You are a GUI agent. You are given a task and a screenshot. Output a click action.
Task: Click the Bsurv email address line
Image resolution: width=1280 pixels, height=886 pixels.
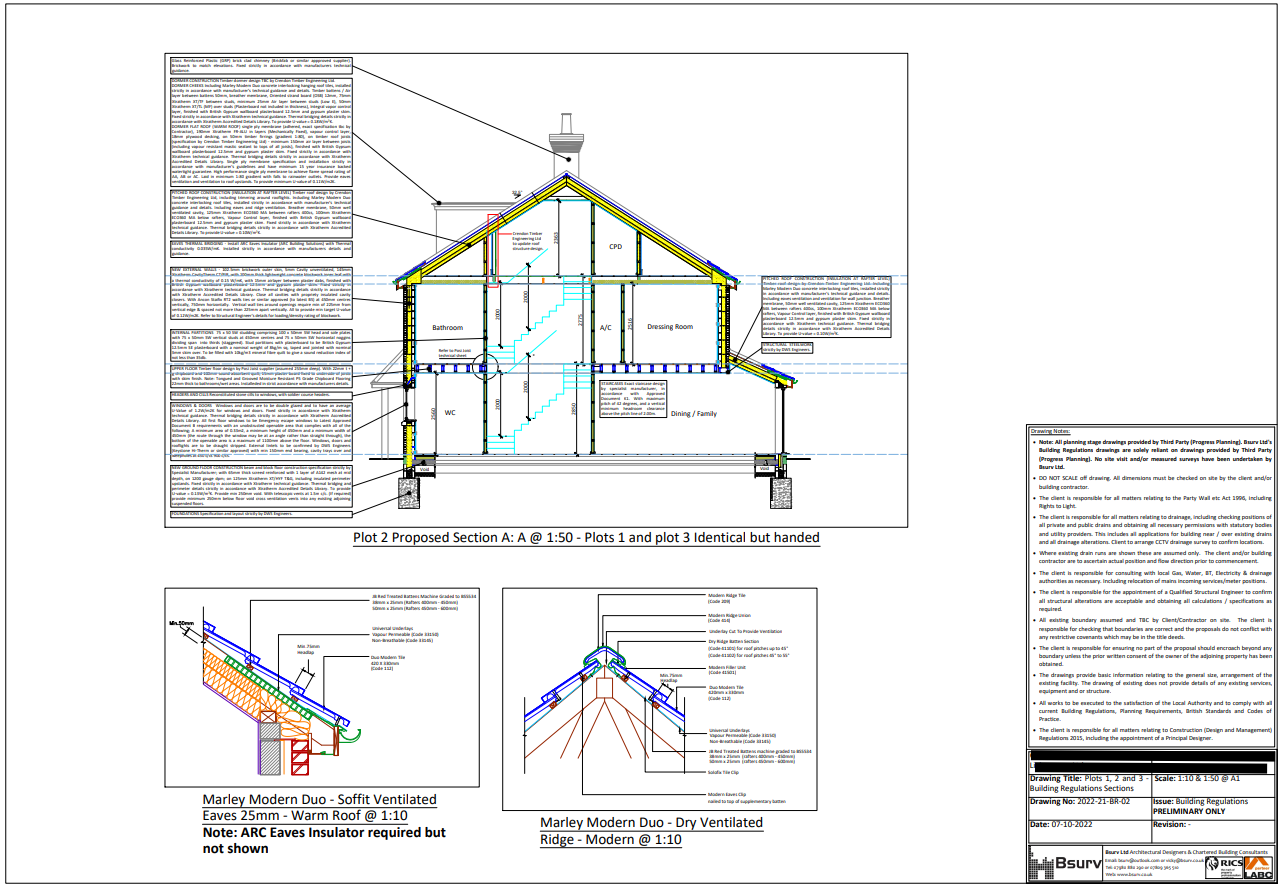pos(1153,860)
